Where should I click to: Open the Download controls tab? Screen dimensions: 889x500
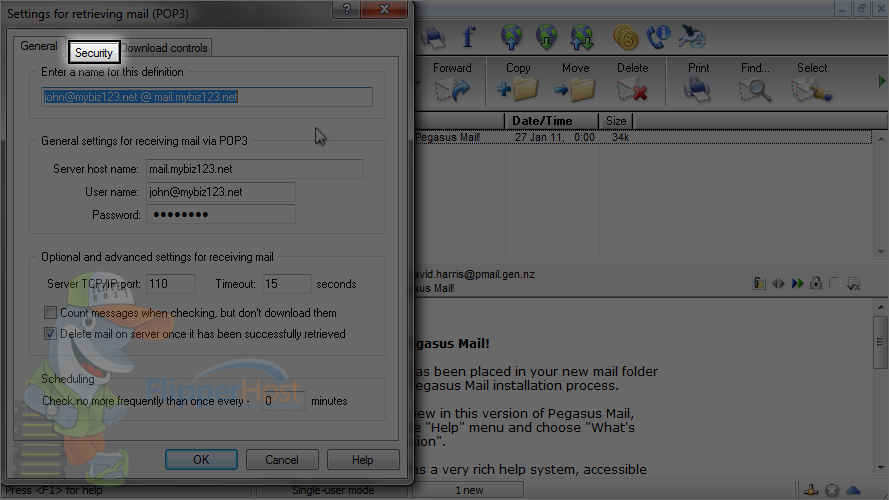[164, 48]
